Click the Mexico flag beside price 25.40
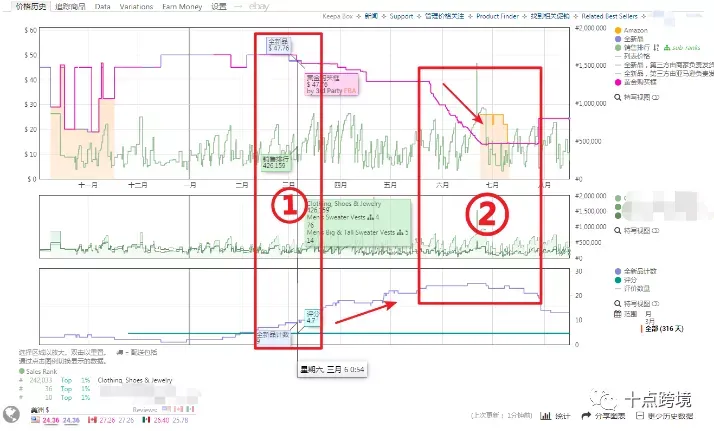This screenshot has height=431, width=714. point(147,420)
